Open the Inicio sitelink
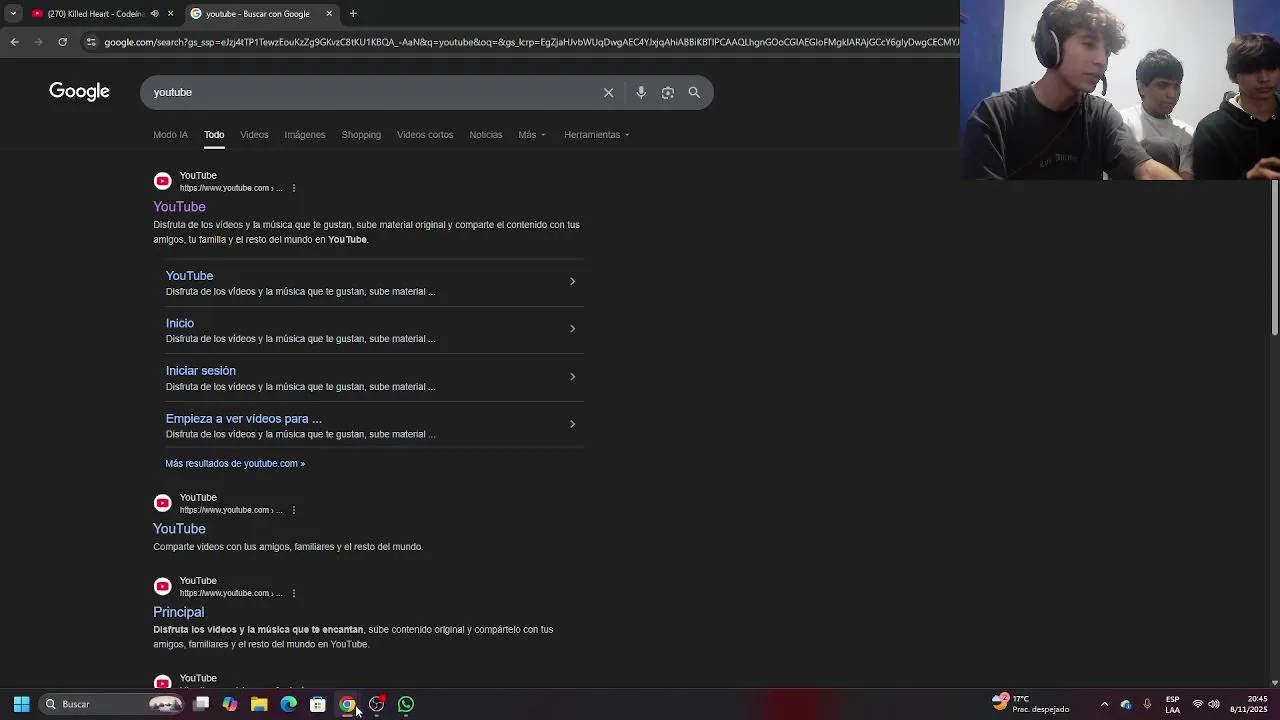 [x=180, y=323]
